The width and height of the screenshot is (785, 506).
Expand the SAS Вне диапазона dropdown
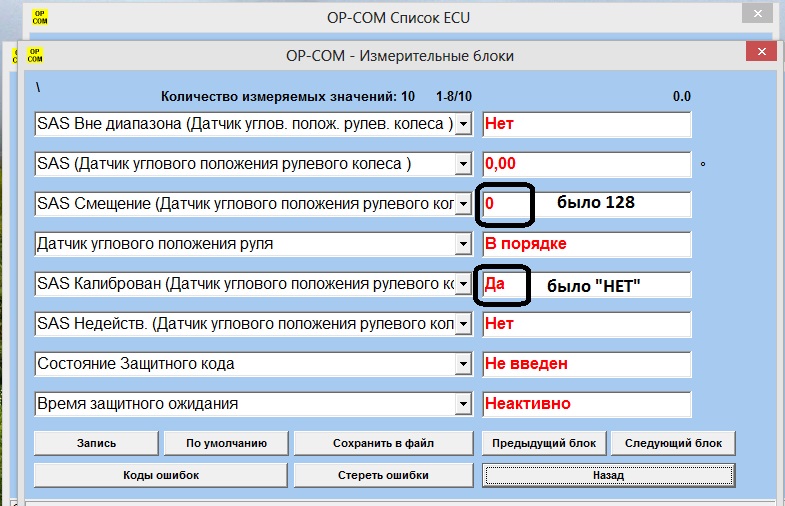pos(463,124)
